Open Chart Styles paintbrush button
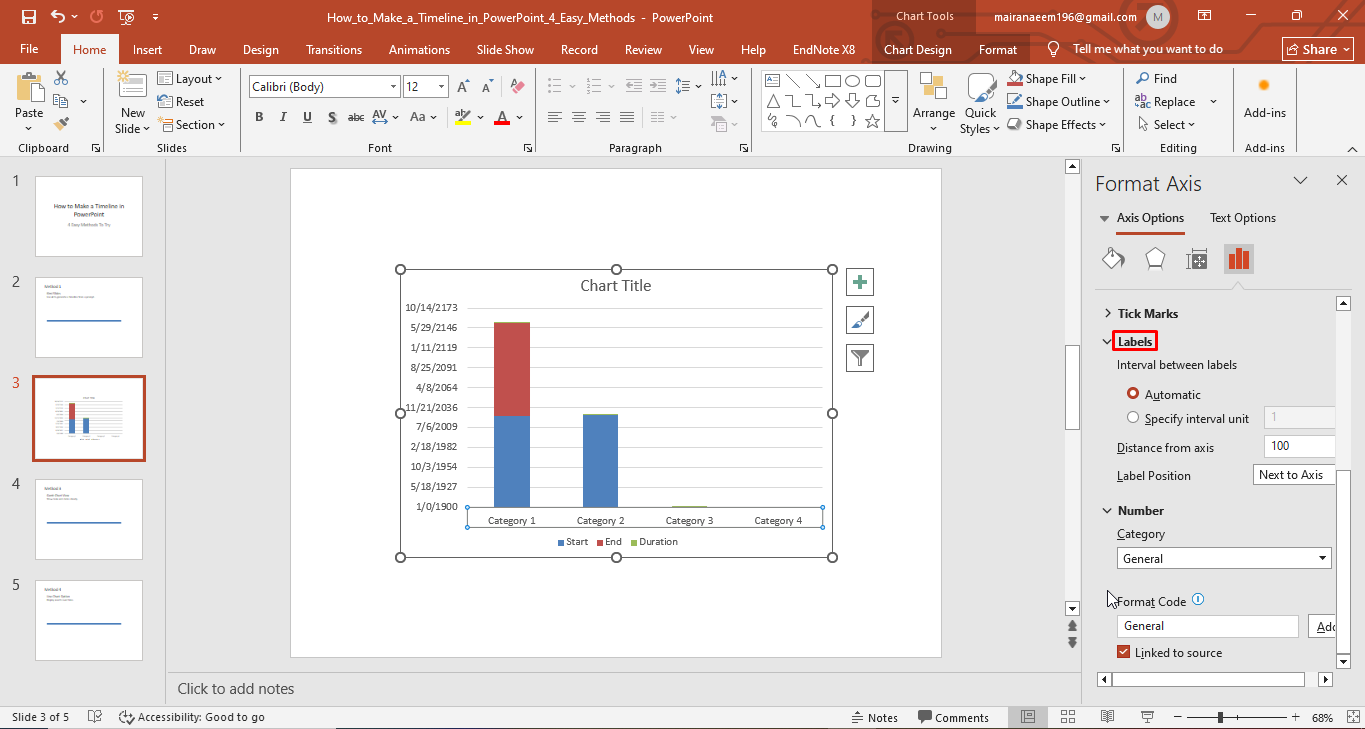This screenshot has height=729, width=1365. point(860,320)
